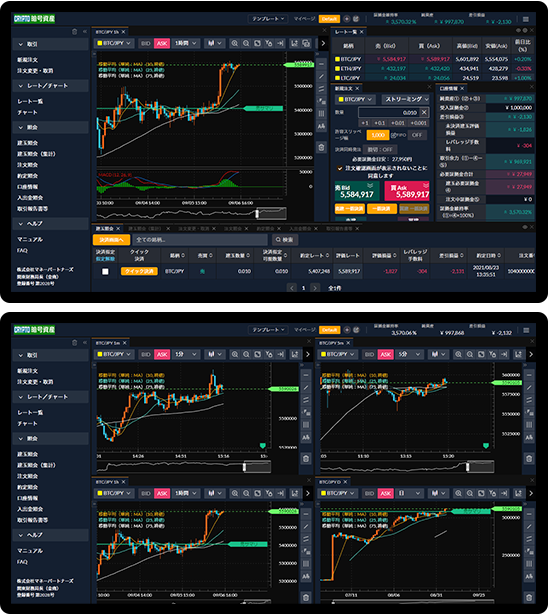The width and height of the screenshot is (548, 614).
Task: Click the trash icon in left sidebar header
Action: (74, 32)
